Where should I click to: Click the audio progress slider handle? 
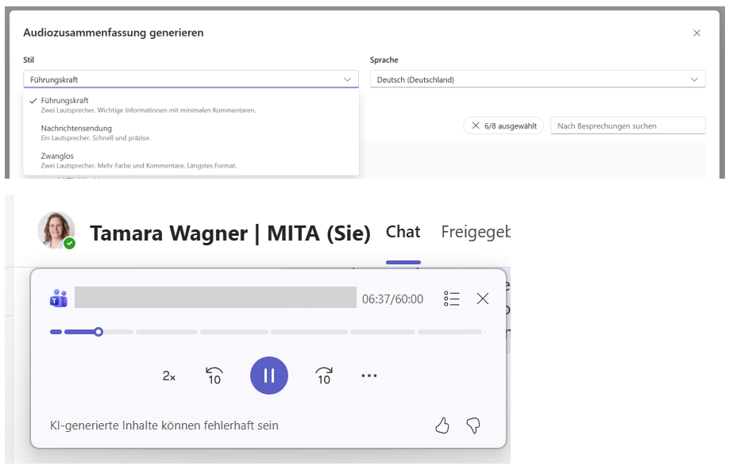[x=99, y=332]
